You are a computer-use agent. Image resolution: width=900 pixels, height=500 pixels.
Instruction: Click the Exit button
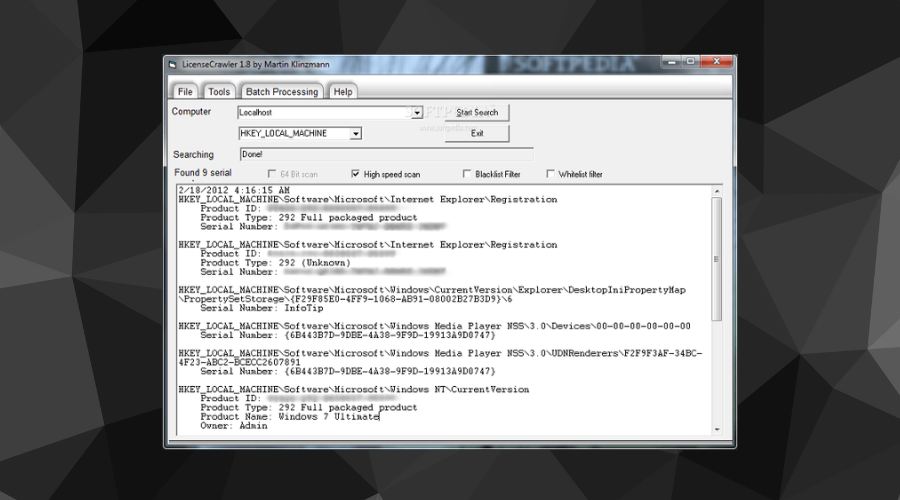click(x=477, y=133)
